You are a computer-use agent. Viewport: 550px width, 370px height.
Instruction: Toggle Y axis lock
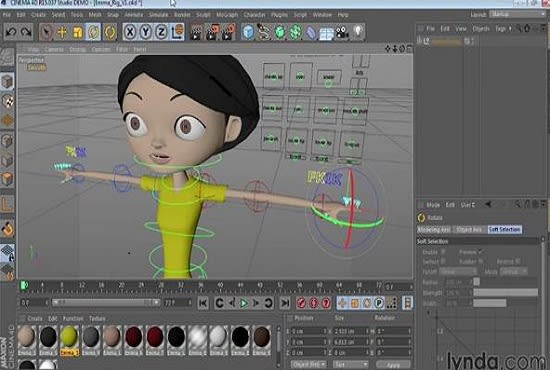point(146,32)
